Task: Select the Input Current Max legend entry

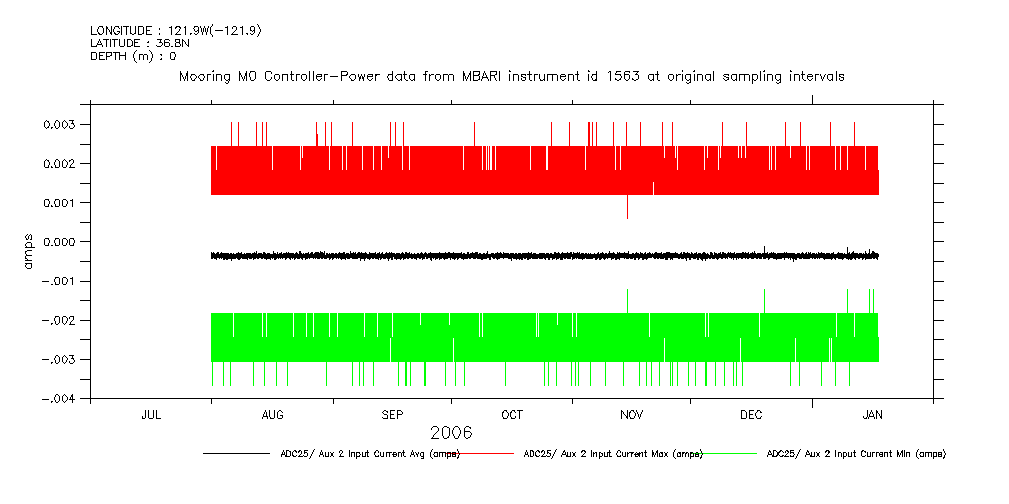Action: click(x=613, y=454)
